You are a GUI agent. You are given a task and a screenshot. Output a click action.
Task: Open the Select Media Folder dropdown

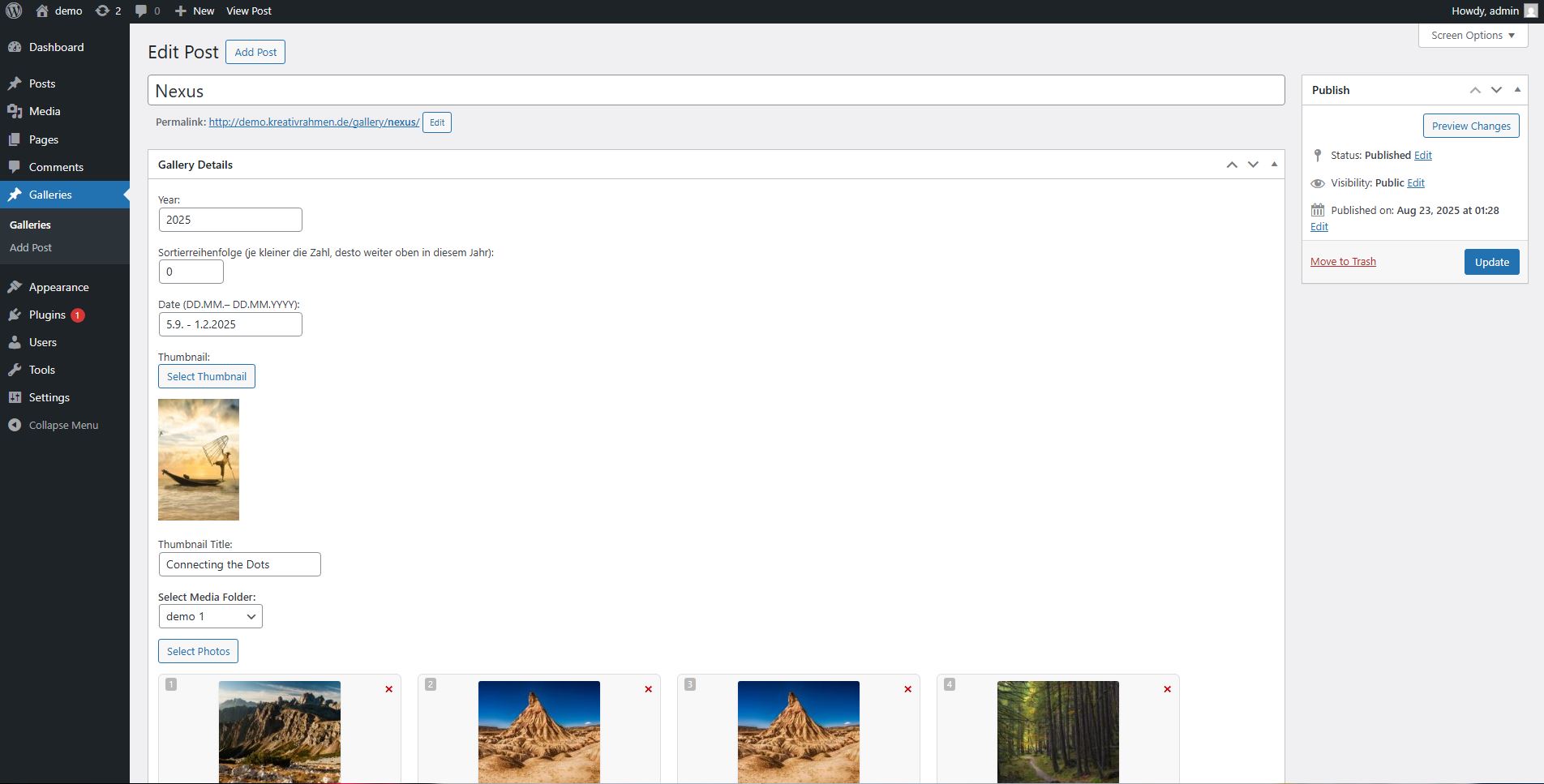(210, 616)
